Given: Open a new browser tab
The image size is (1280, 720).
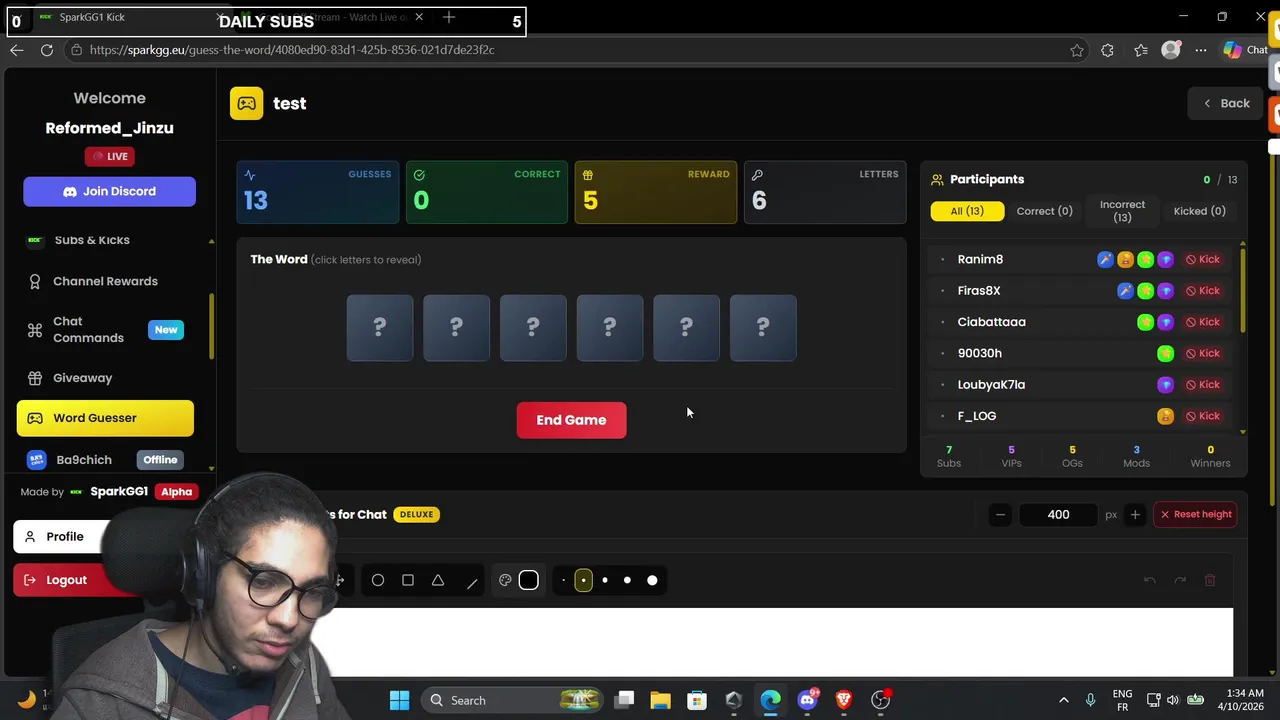Looking at the screenshot, I should (x=449, y=17).
